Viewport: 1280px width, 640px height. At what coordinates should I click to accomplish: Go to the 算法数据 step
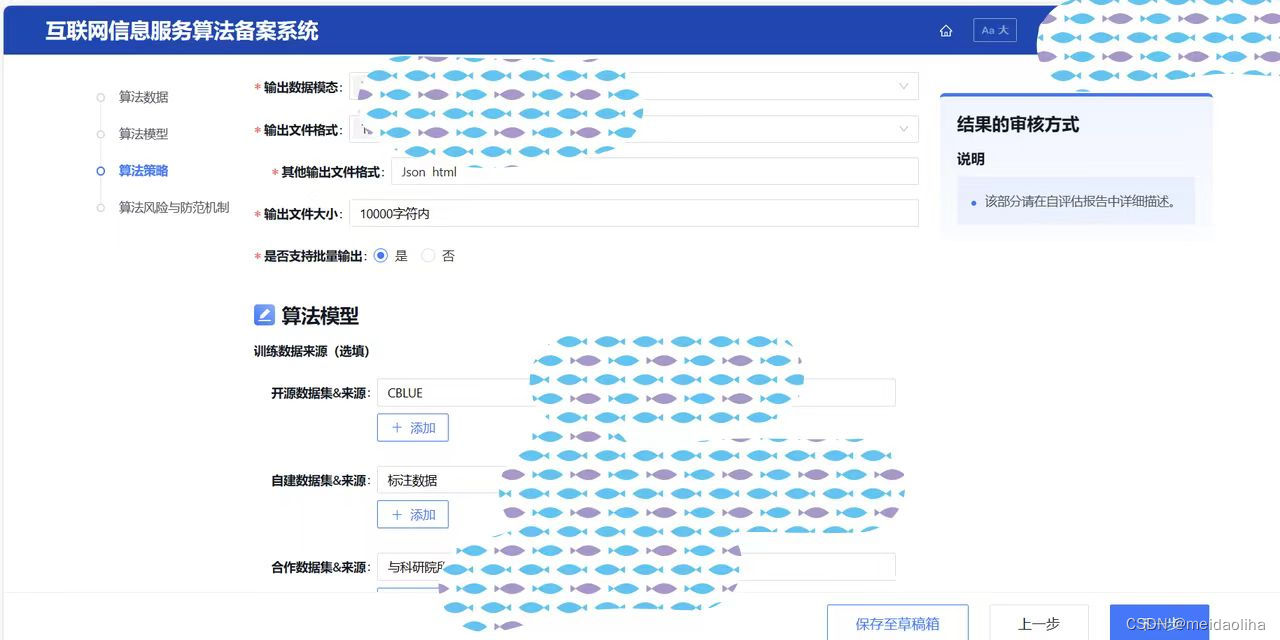[x=143, y=97]
